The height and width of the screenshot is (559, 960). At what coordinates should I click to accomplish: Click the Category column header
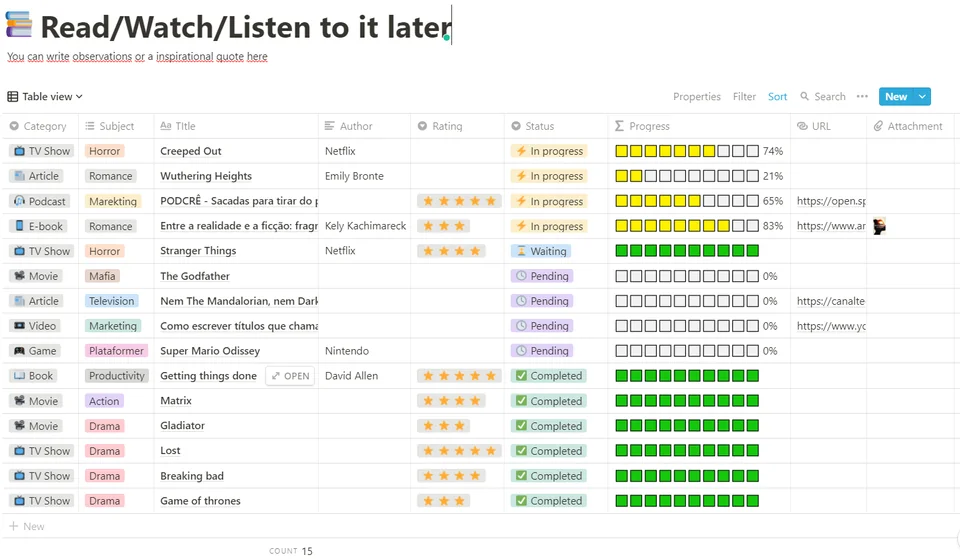point(38,126)
